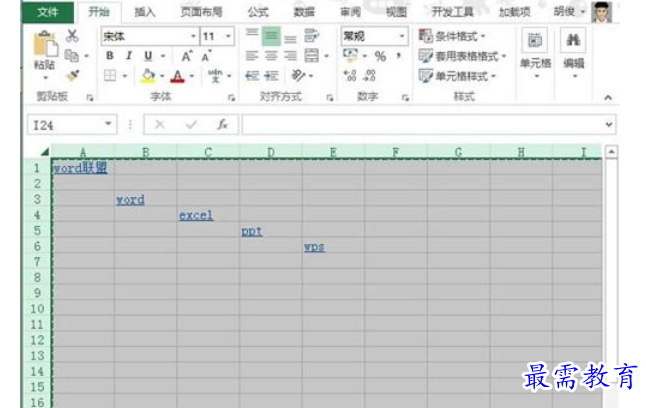Open clipboard pane launcher
646x408 pixels.
[x=89, y=98]
